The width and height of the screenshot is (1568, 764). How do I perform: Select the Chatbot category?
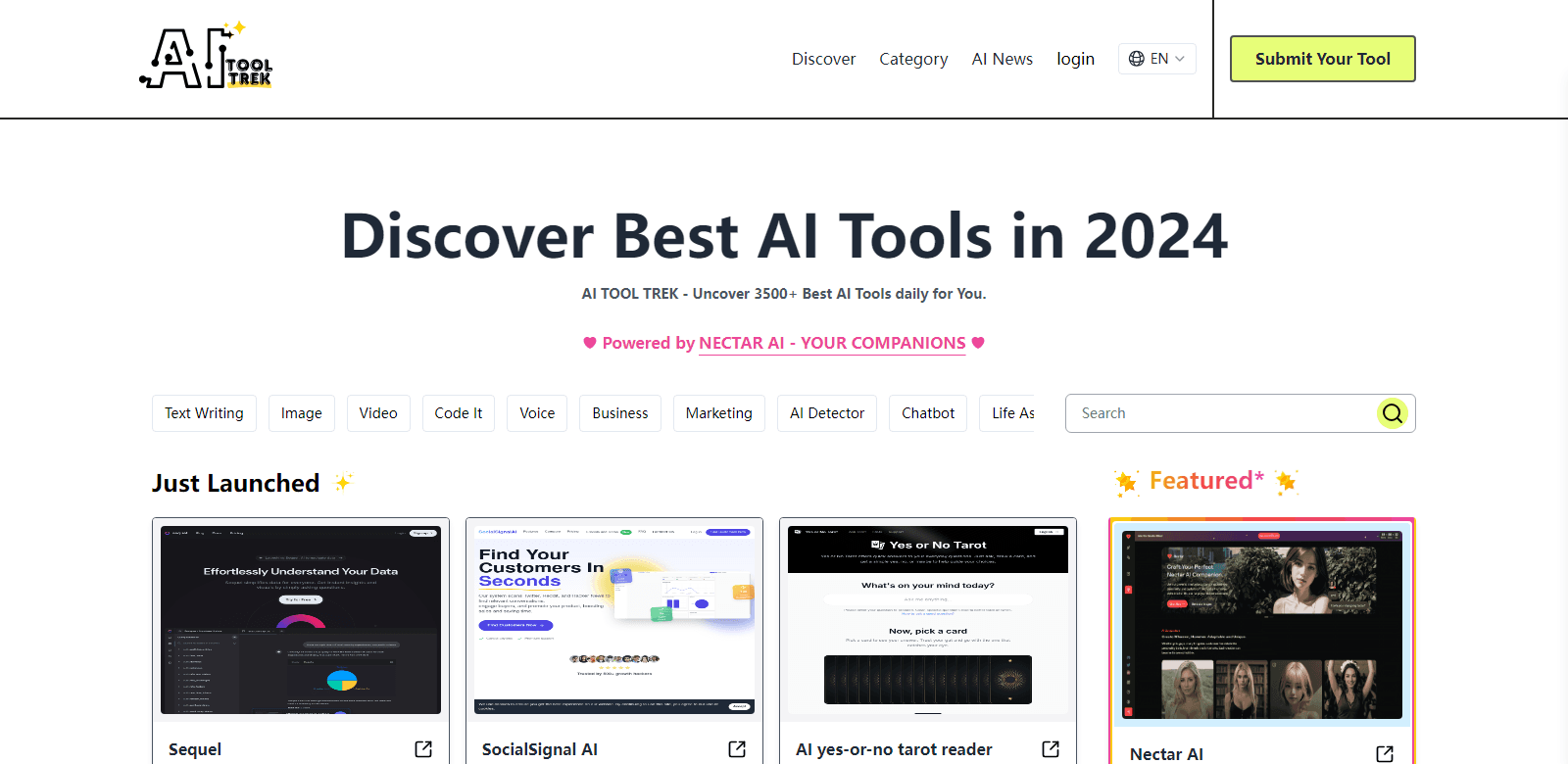coord(928,413)
